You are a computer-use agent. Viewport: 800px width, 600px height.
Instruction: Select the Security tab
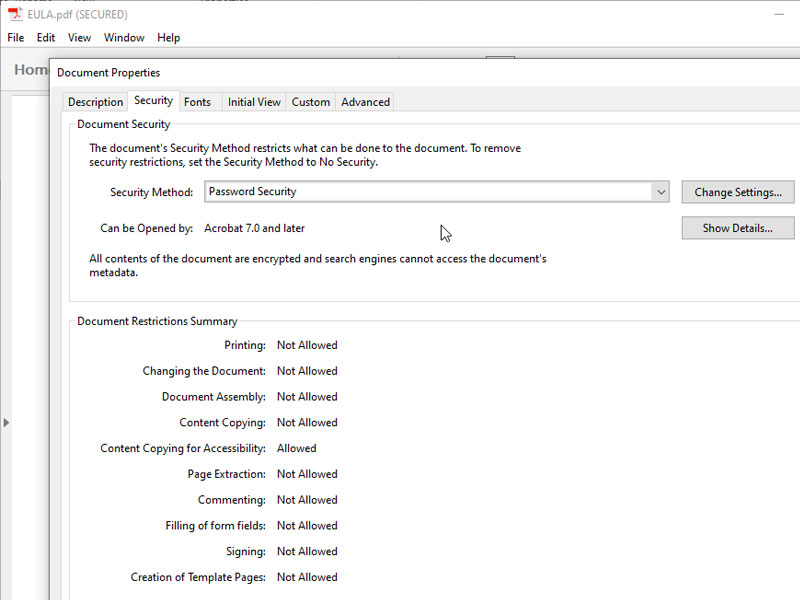154,101
